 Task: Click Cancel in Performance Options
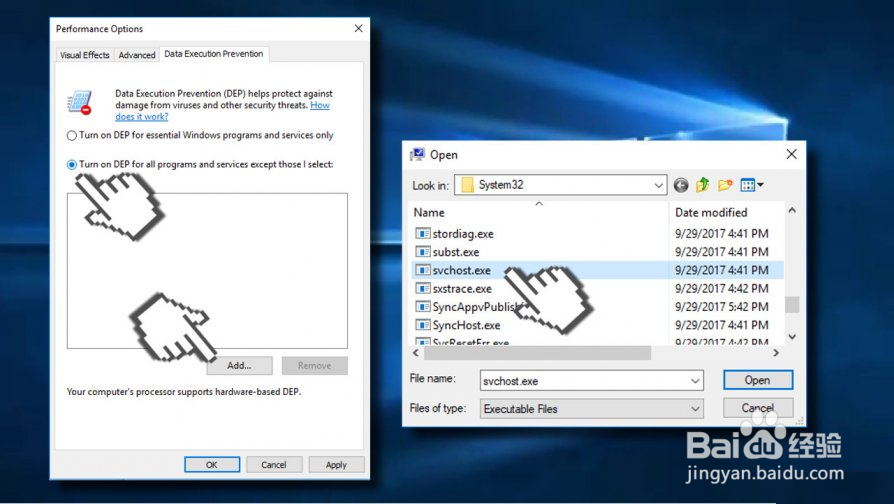pyautogui.click(x=274, y=465)
